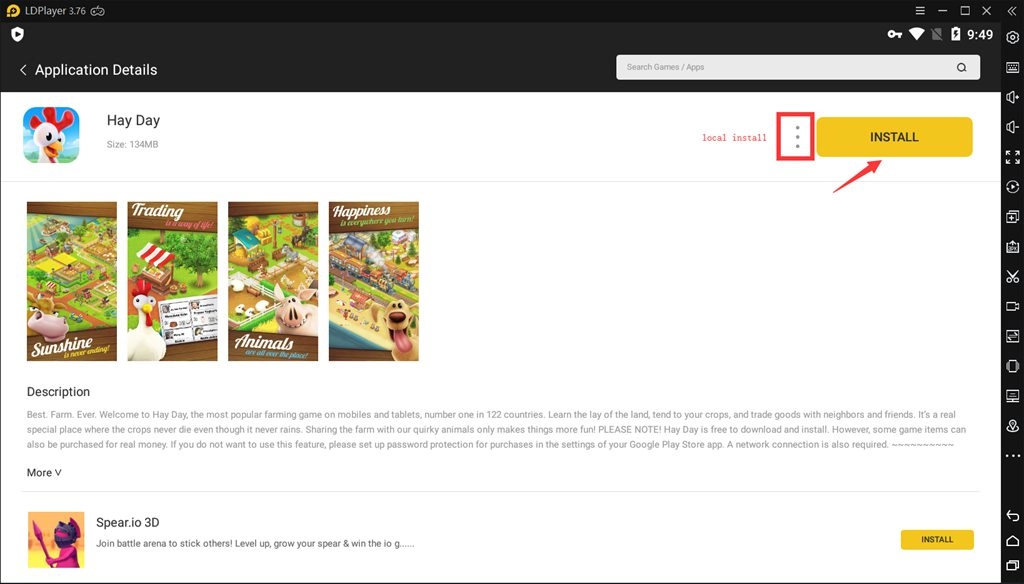Open three-dot options menu for Hay Day
The height and width of the screenshot is (584, 1024).
click(797, 137)
